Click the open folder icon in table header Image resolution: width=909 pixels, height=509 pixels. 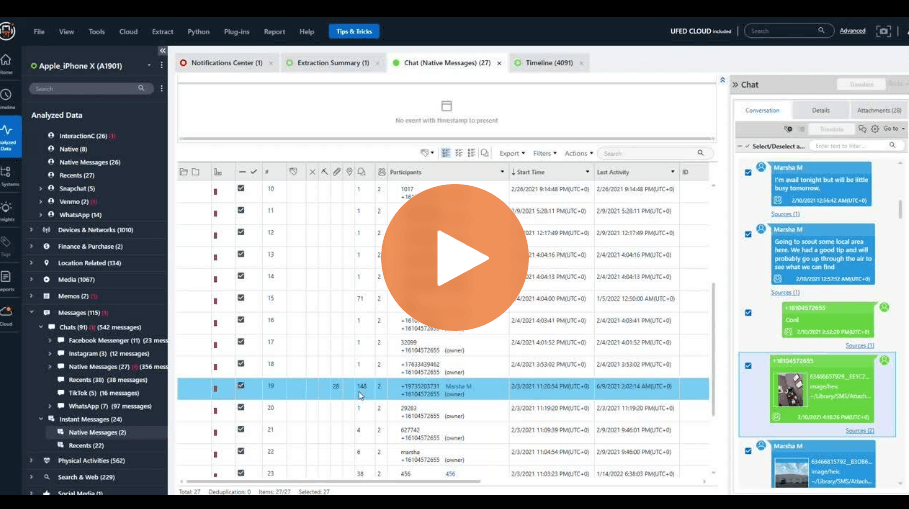184,172
